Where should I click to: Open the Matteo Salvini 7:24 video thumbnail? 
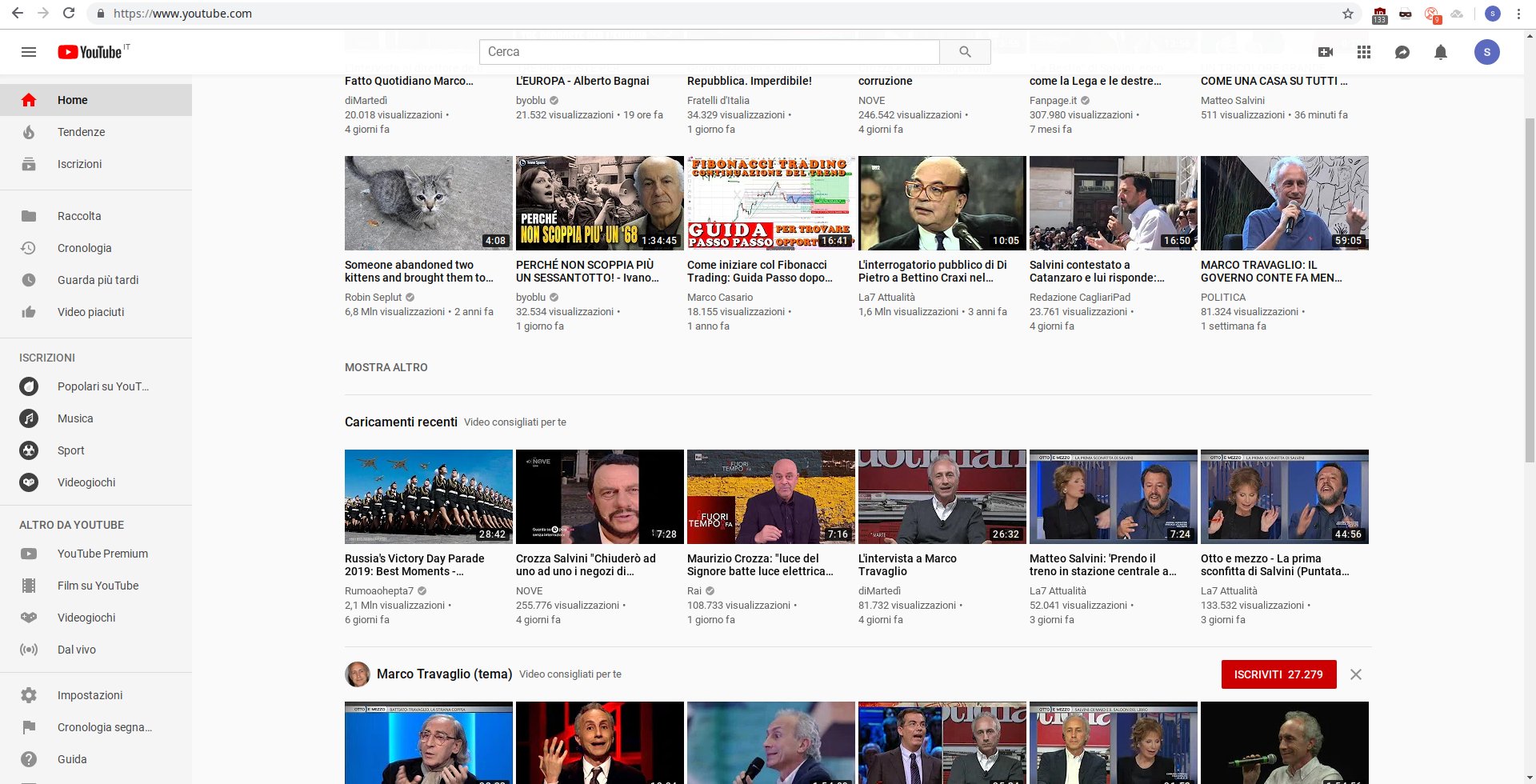point(1114,497)
